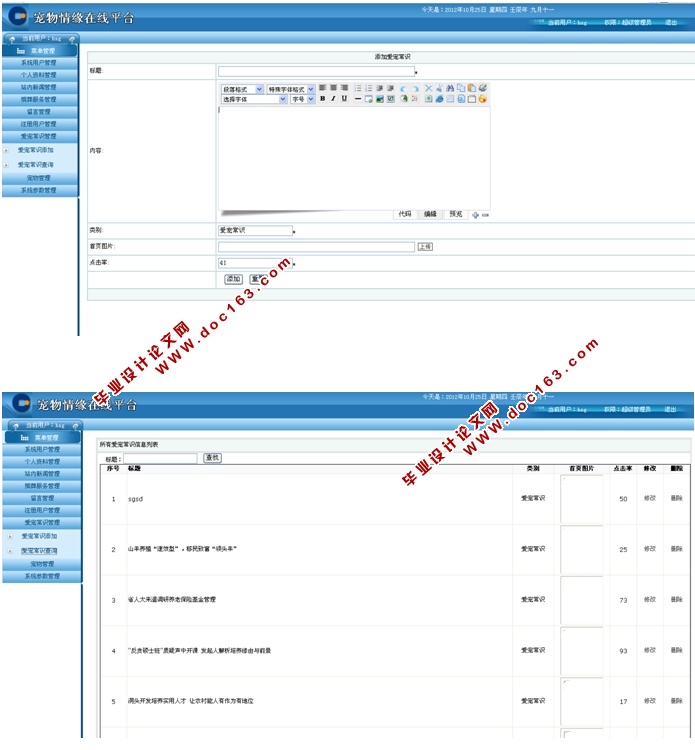
Task: Click the thumbnail for row 2
Action: point(582,550)
